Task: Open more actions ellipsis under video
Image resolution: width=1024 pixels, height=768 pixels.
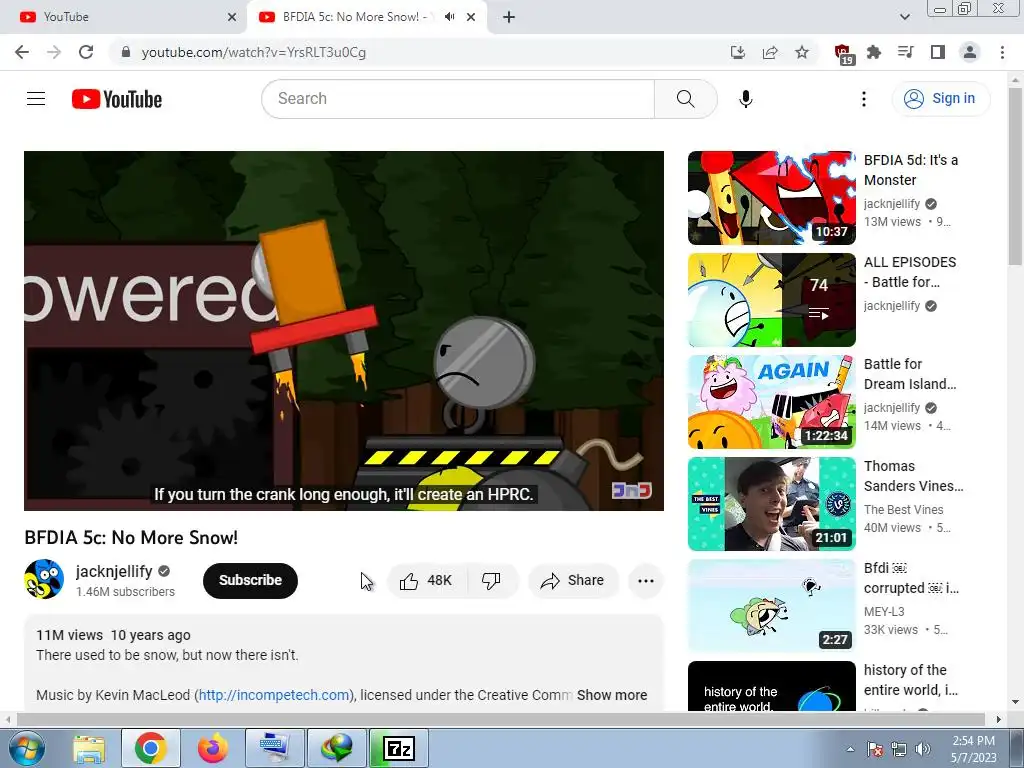Action: tap(645, 581)
